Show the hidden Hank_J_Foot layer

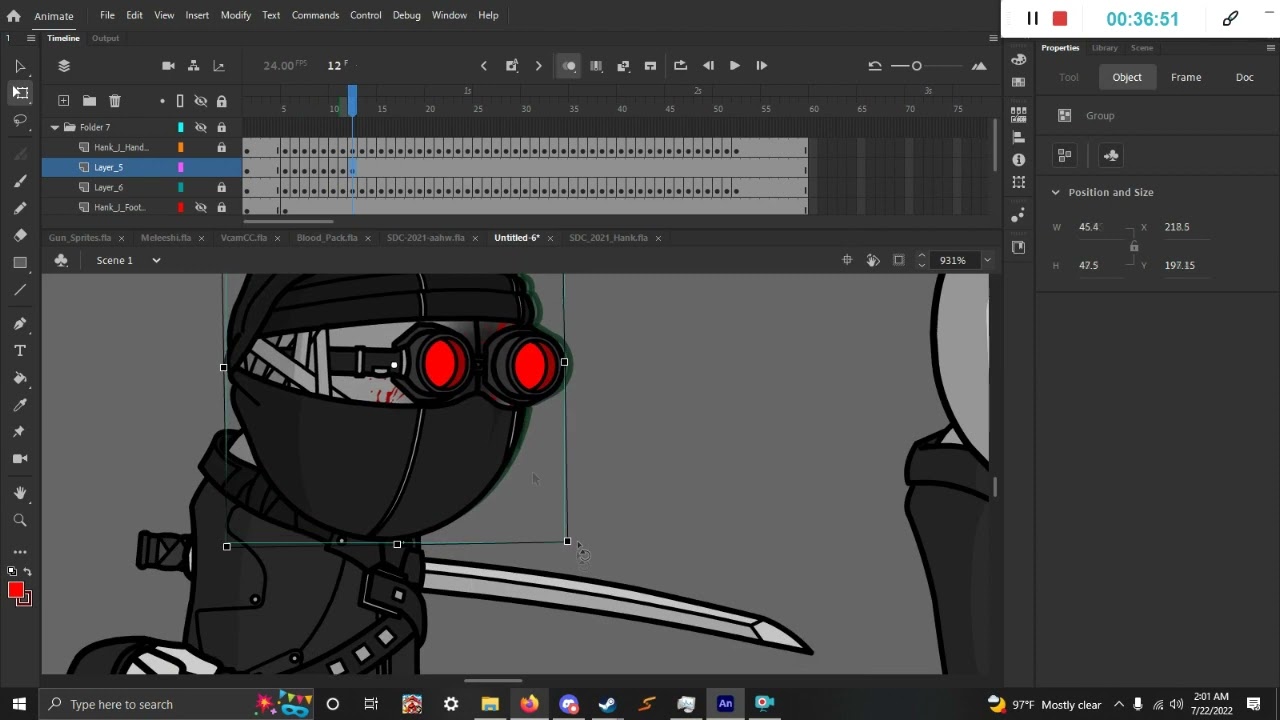click(200, 207)
